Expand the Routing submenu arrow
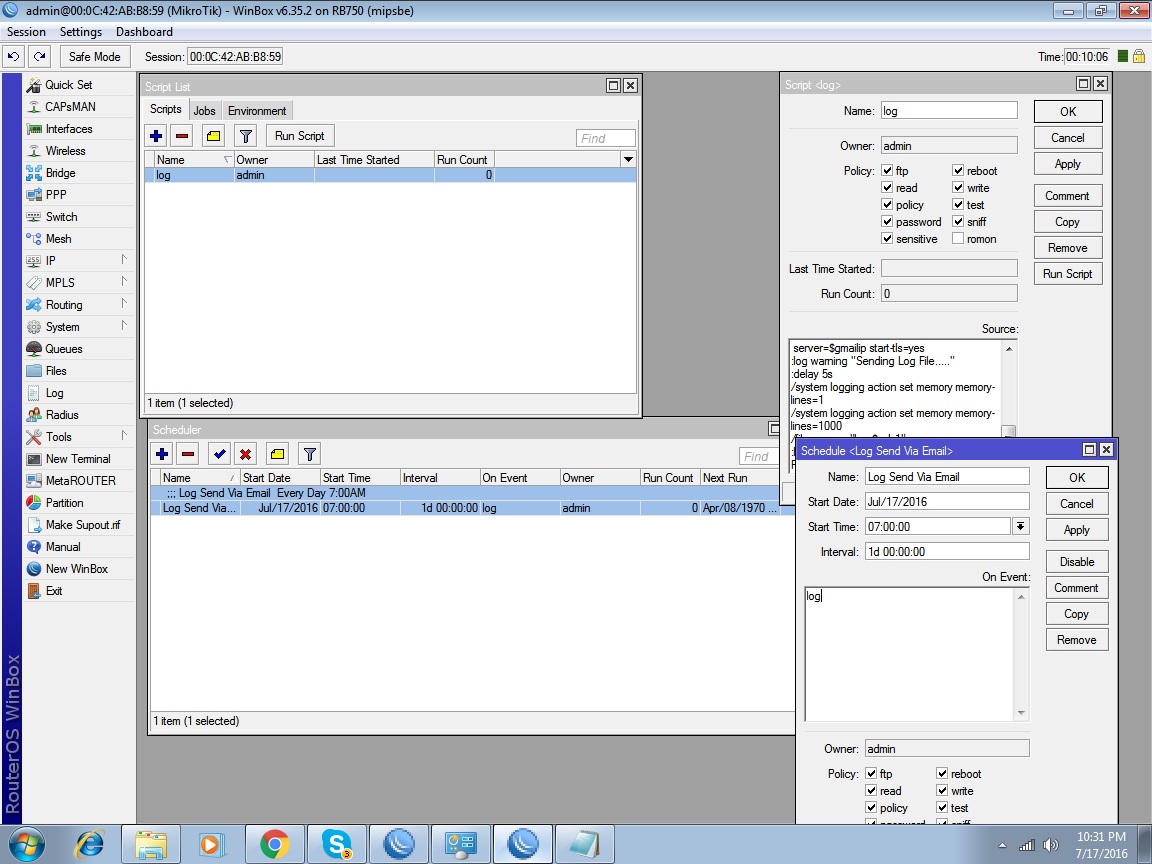Screen dimensions: 1152x864 point(124,303)
